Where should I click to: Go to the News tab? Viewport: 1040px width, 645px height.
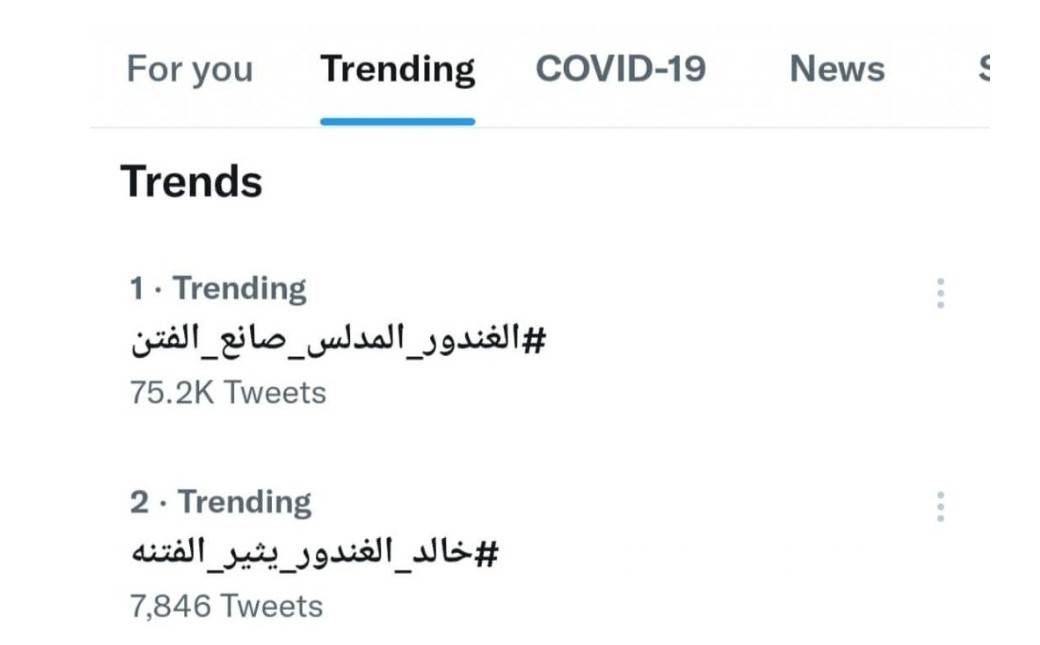point(837,69)
